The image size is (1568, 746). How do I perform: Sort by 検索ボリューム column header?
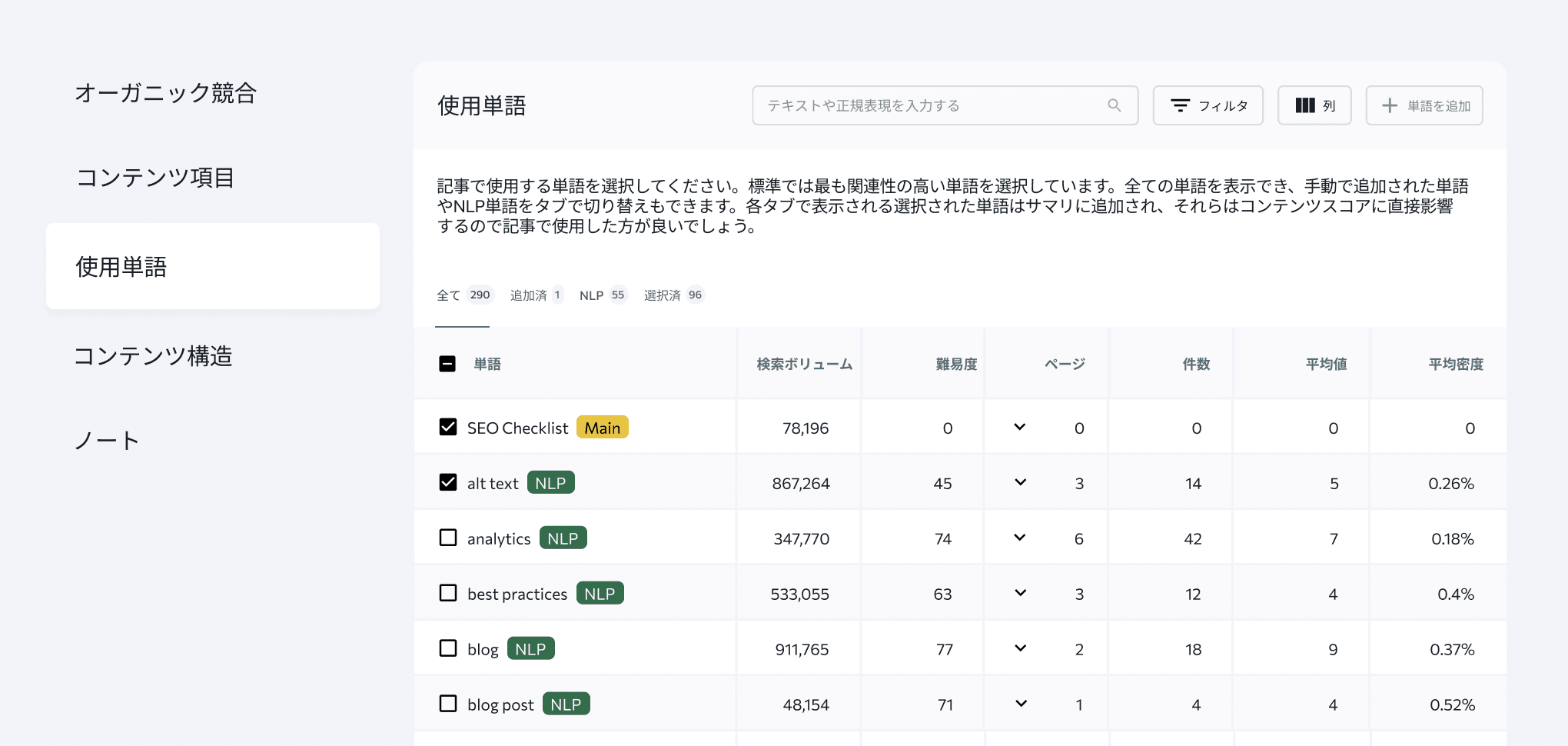804,364
